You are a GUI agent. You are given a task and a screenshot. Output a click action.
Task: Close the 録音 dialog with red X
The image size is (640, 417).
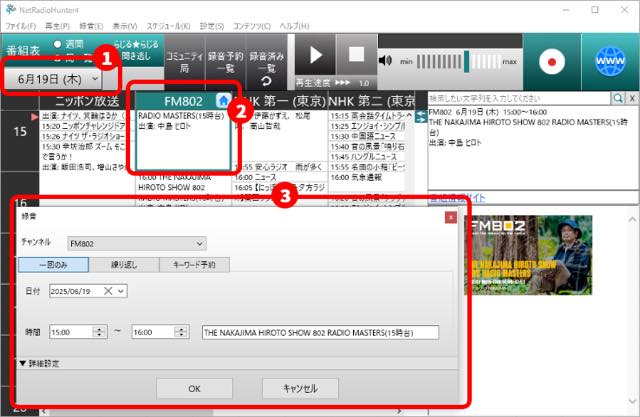pos(451,218)
